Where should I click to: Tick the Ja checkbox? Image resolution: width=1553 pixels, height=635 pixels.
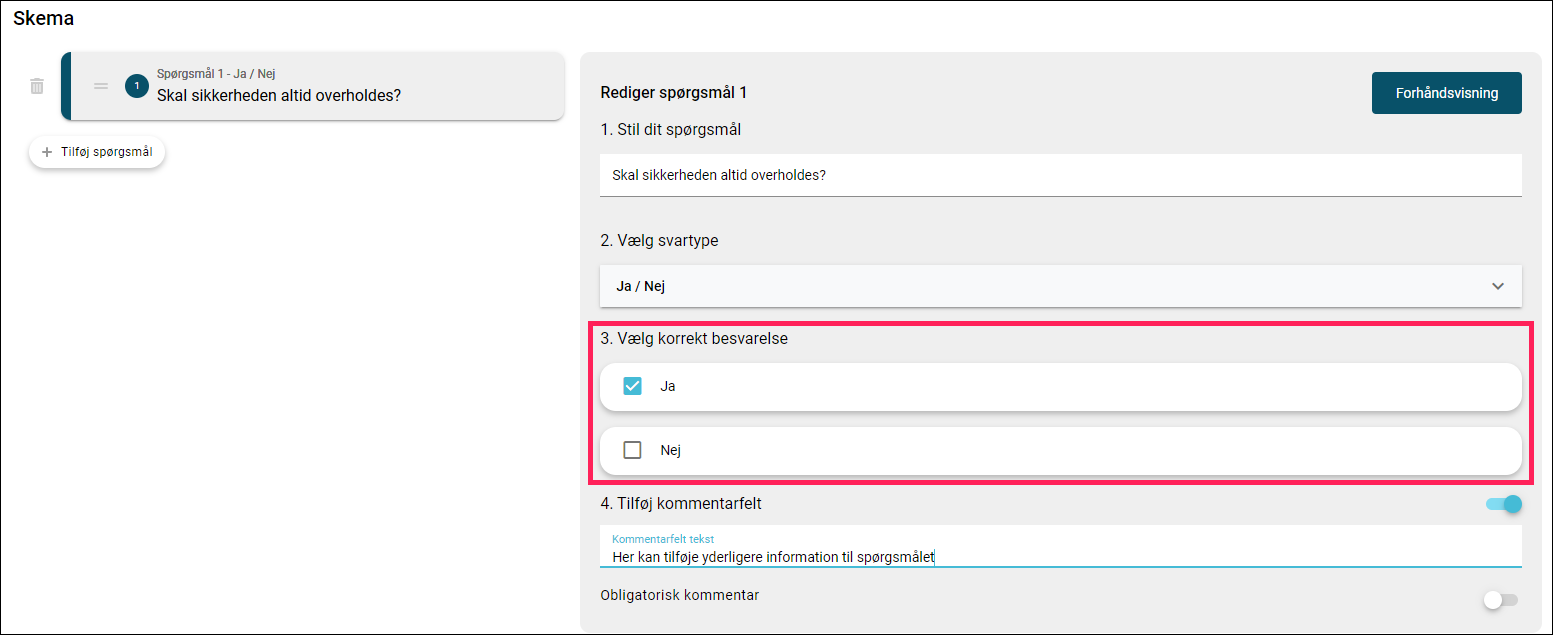[x=632, y=386]
